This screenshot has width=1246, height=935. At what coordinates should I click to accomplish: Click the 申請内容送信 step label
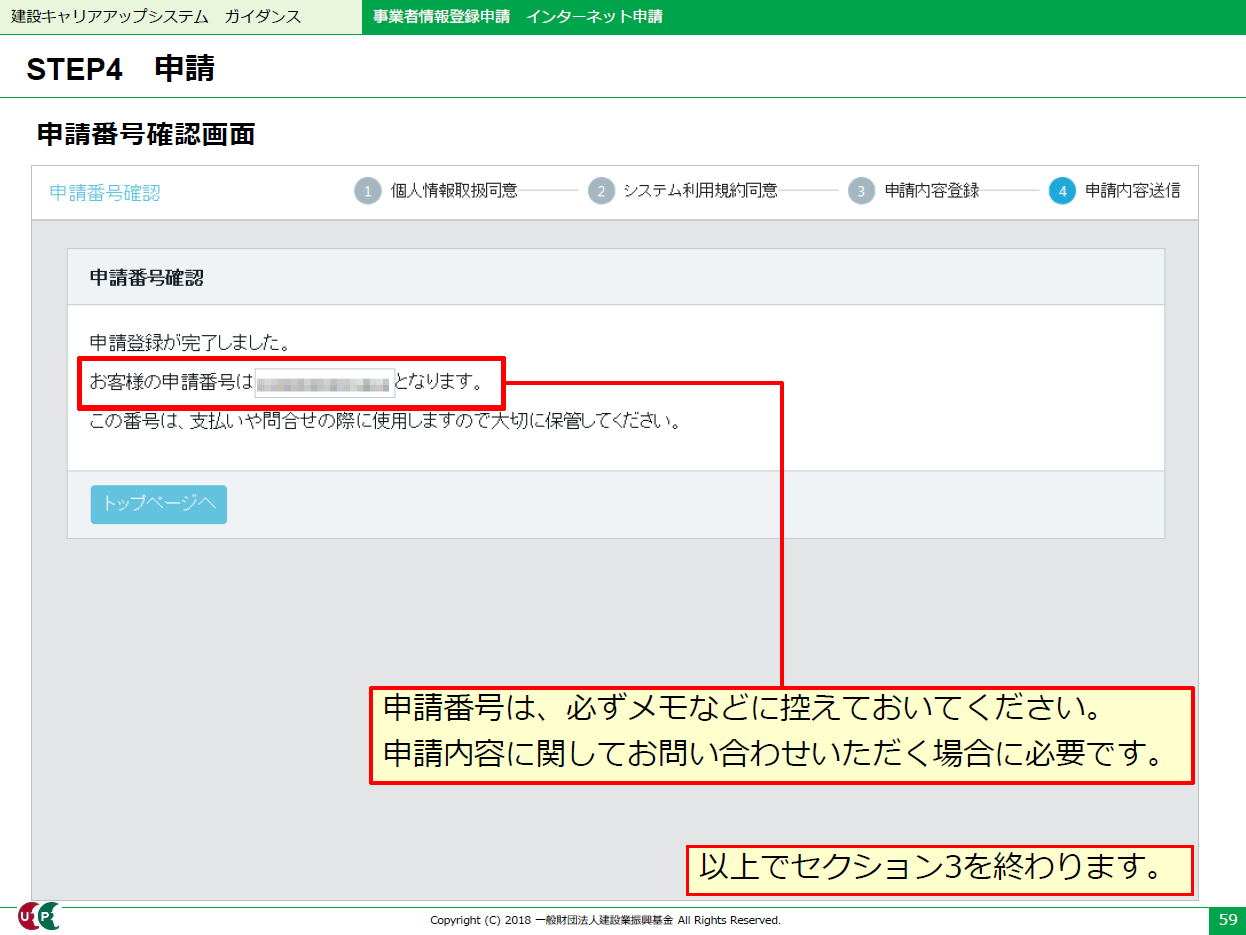[x=1133, y=191]
